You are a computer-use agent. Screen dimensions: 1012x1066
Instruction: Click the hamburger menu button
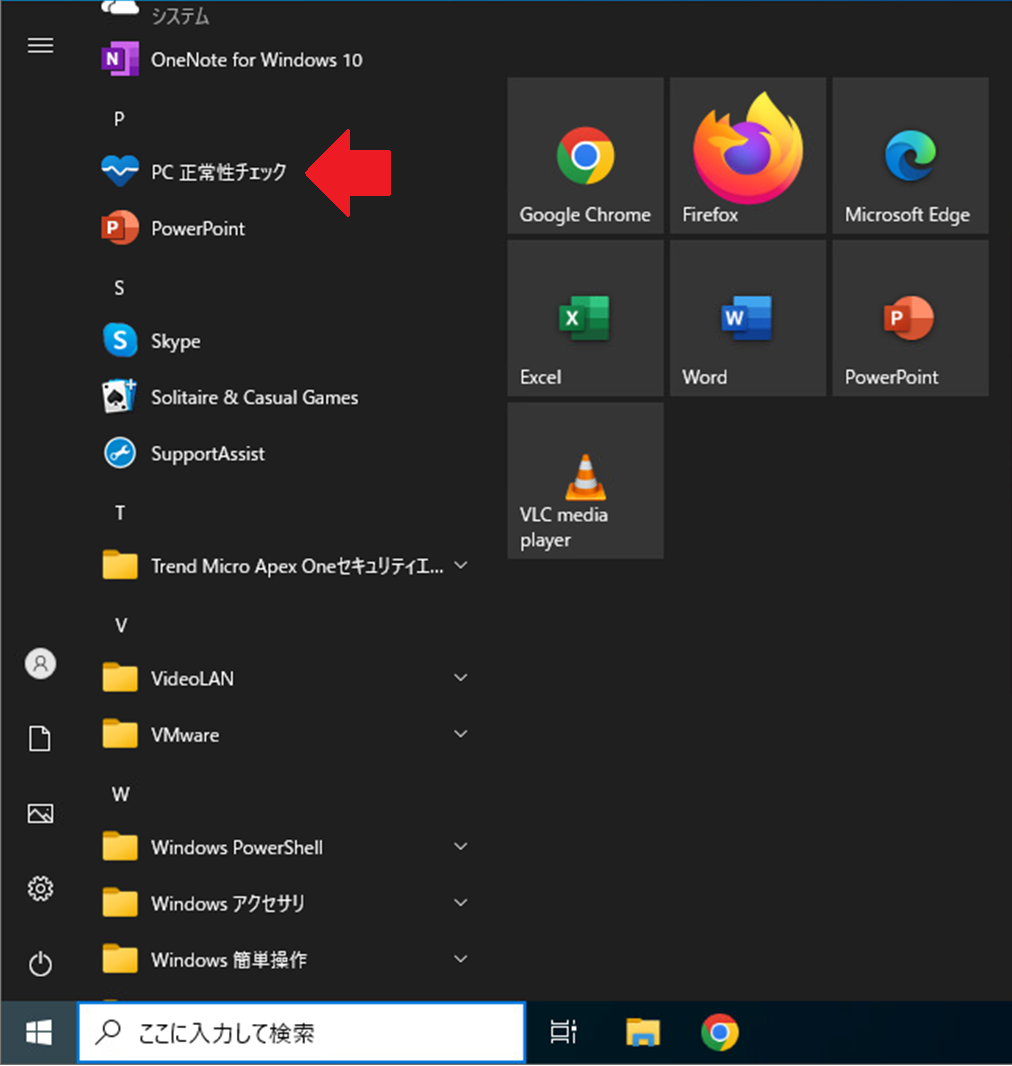click(x=40, y=46)
